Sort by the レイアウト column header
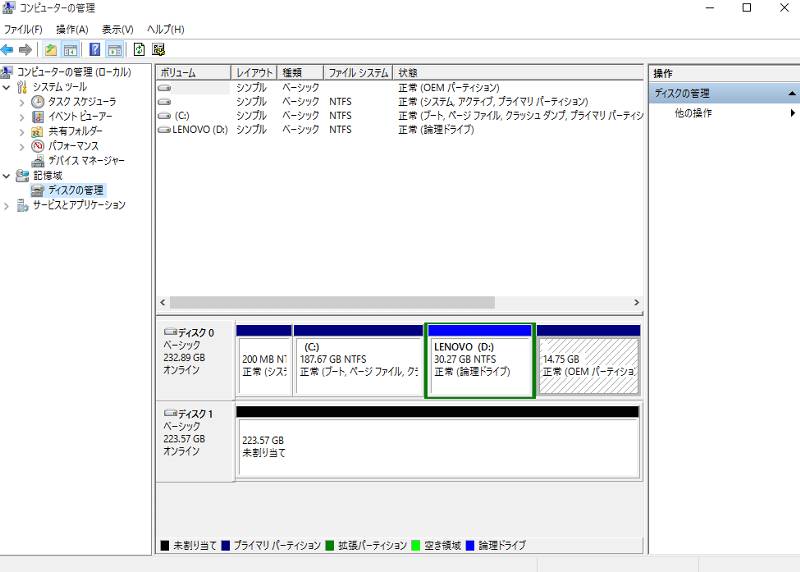The height and width of the screenshot is (572, 800). [254, 72]
